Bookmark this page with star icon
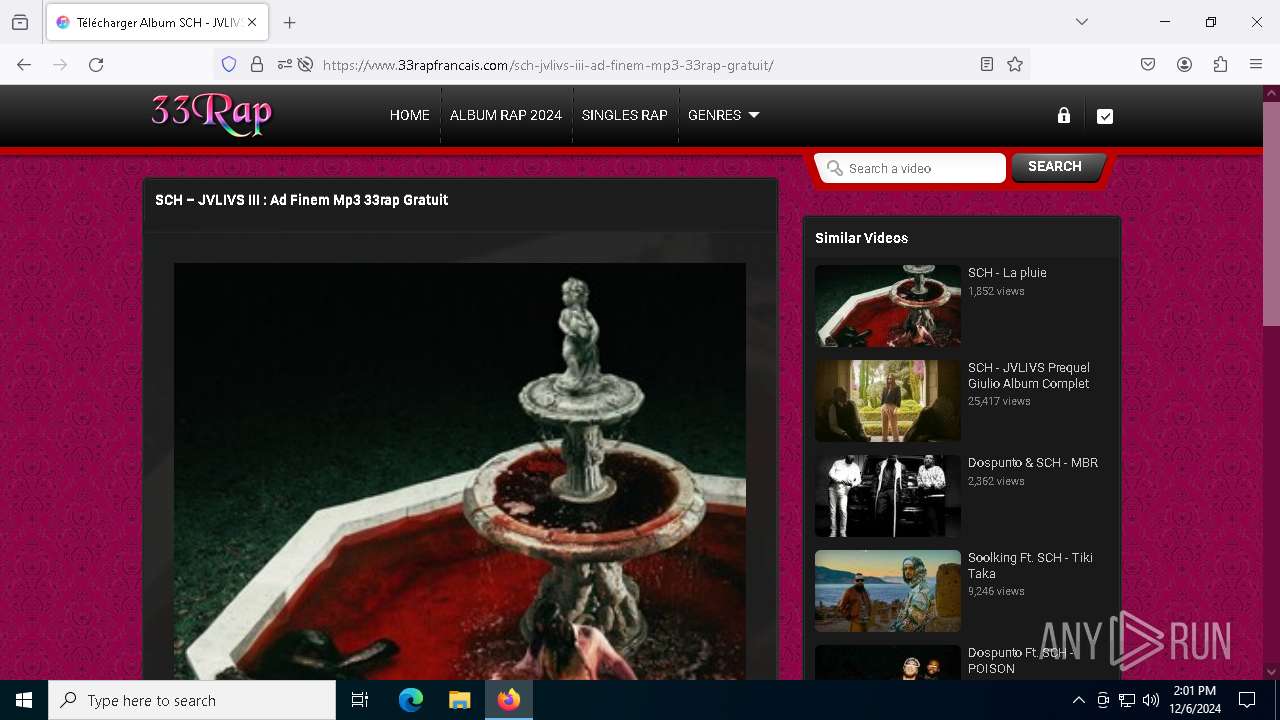This screenshot has width=1280, height=720. click(x=1015, y=64)
